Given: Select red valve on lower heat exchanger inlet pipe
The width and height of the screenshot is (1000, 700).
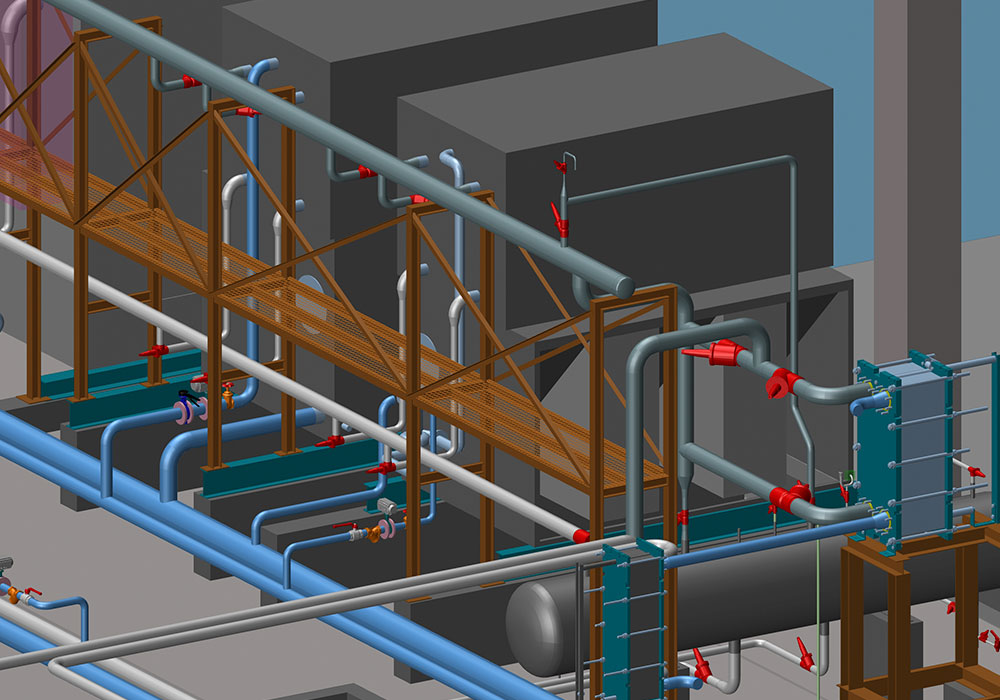Looking at the screenshot, I should 791,495.
